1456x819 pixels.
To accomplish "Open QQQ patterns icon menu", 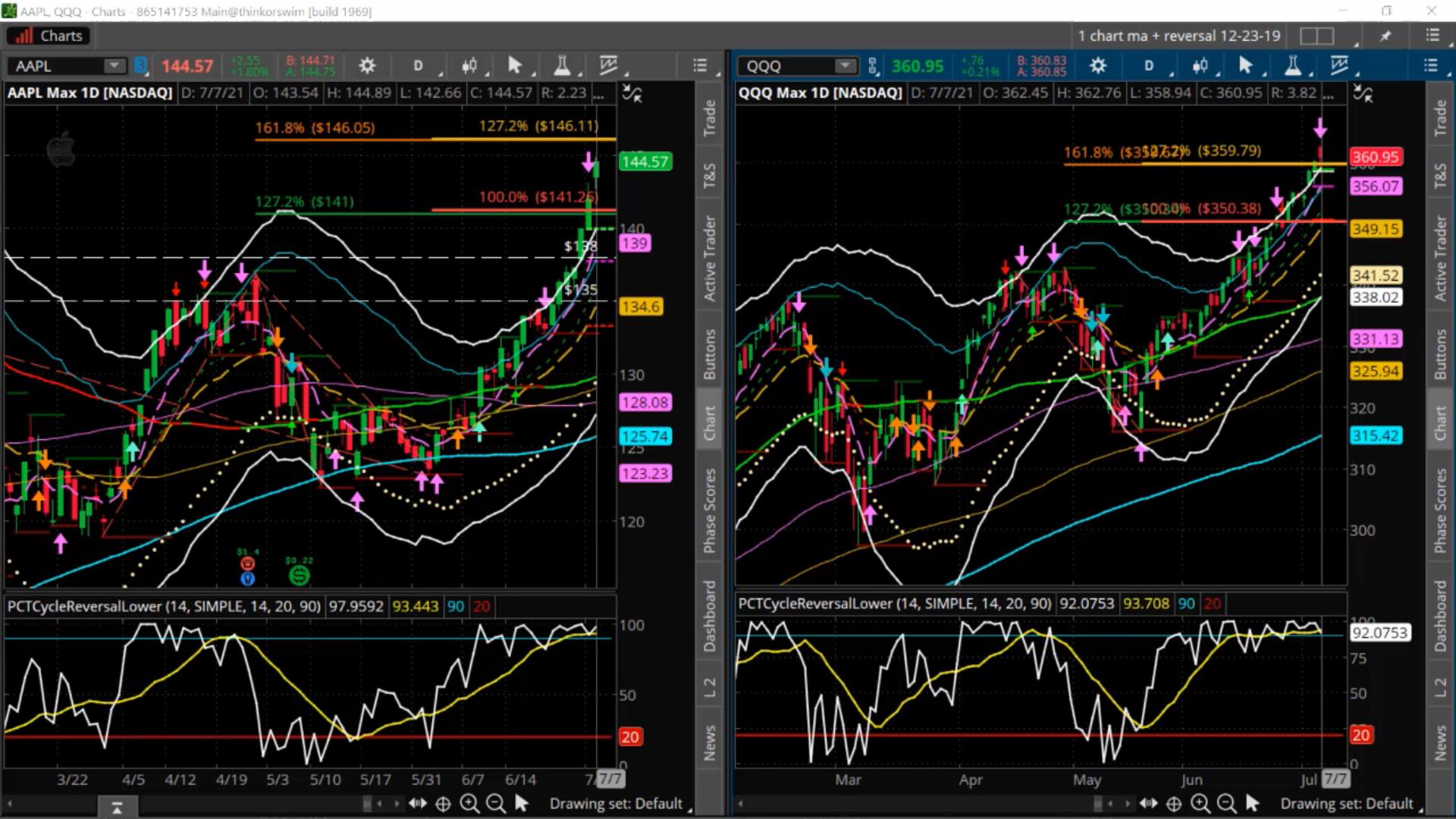I will pyautogui.click(x=1339, y=66).
